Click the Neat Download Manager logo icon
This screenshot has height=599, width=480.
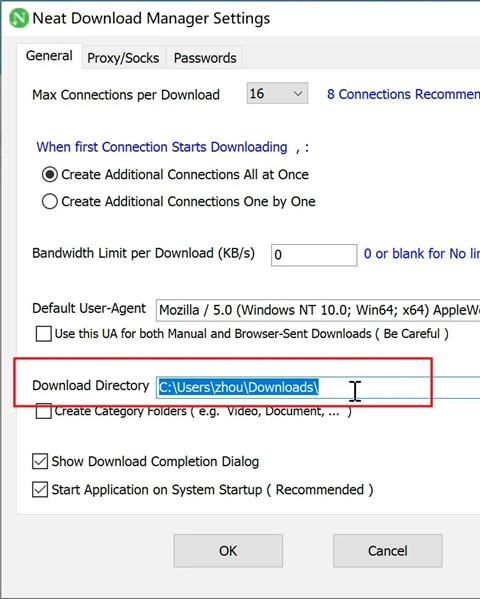coord(19,18)
